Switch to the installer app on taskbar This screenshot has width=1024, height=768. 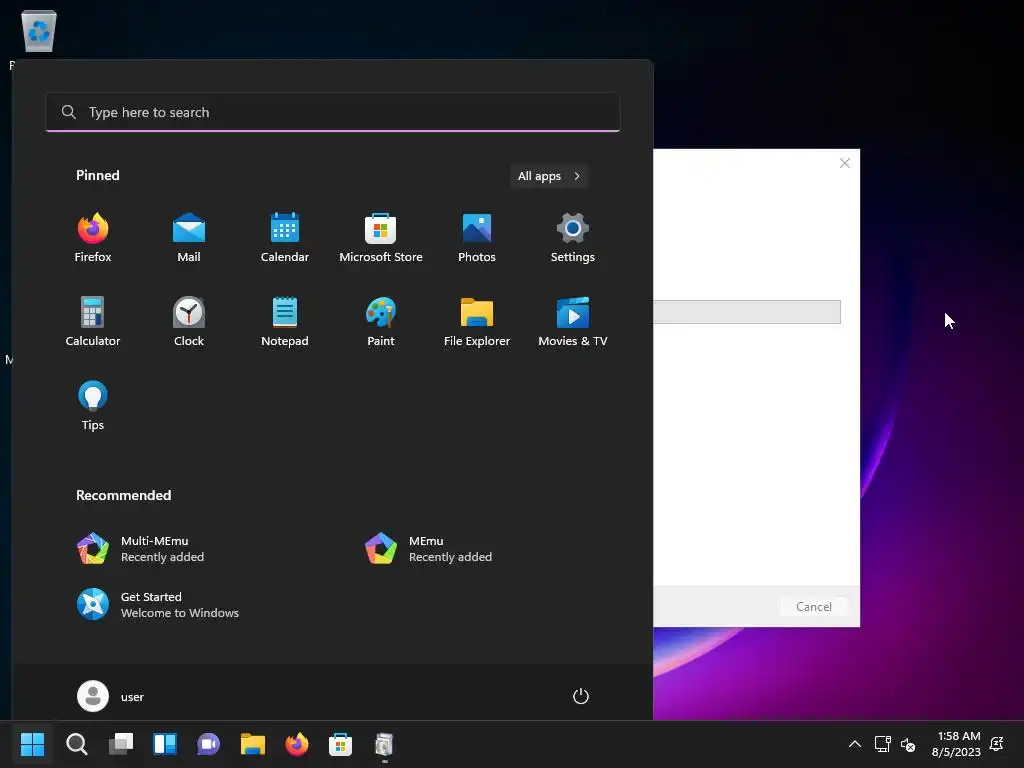[x=384, y=744]
